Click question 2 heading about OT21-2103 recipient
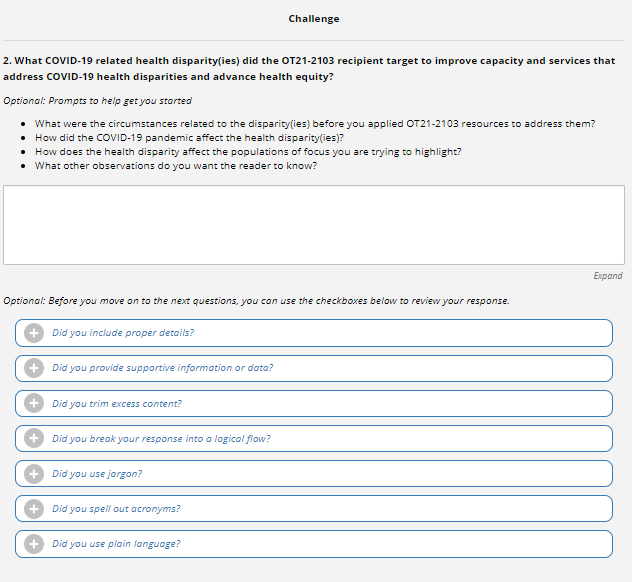The width and height of the screenshot is (632, 582). 309,68
